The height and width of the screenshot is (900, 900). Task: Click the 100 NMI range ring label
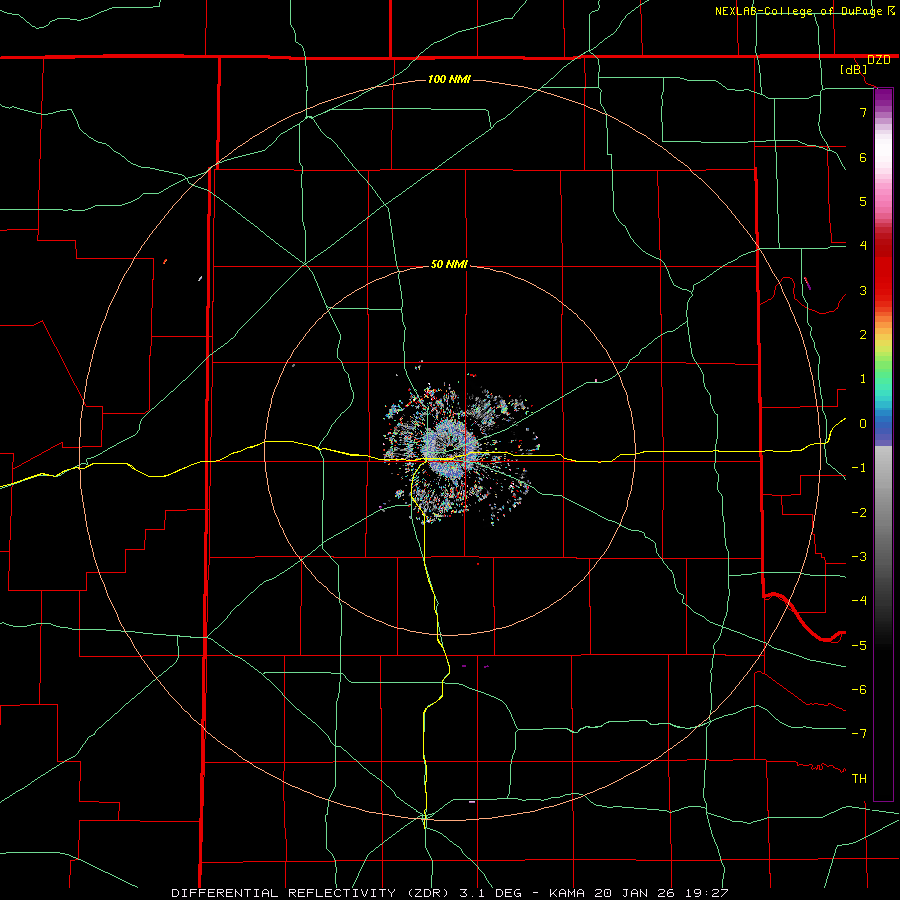click(x=449, y=79)
